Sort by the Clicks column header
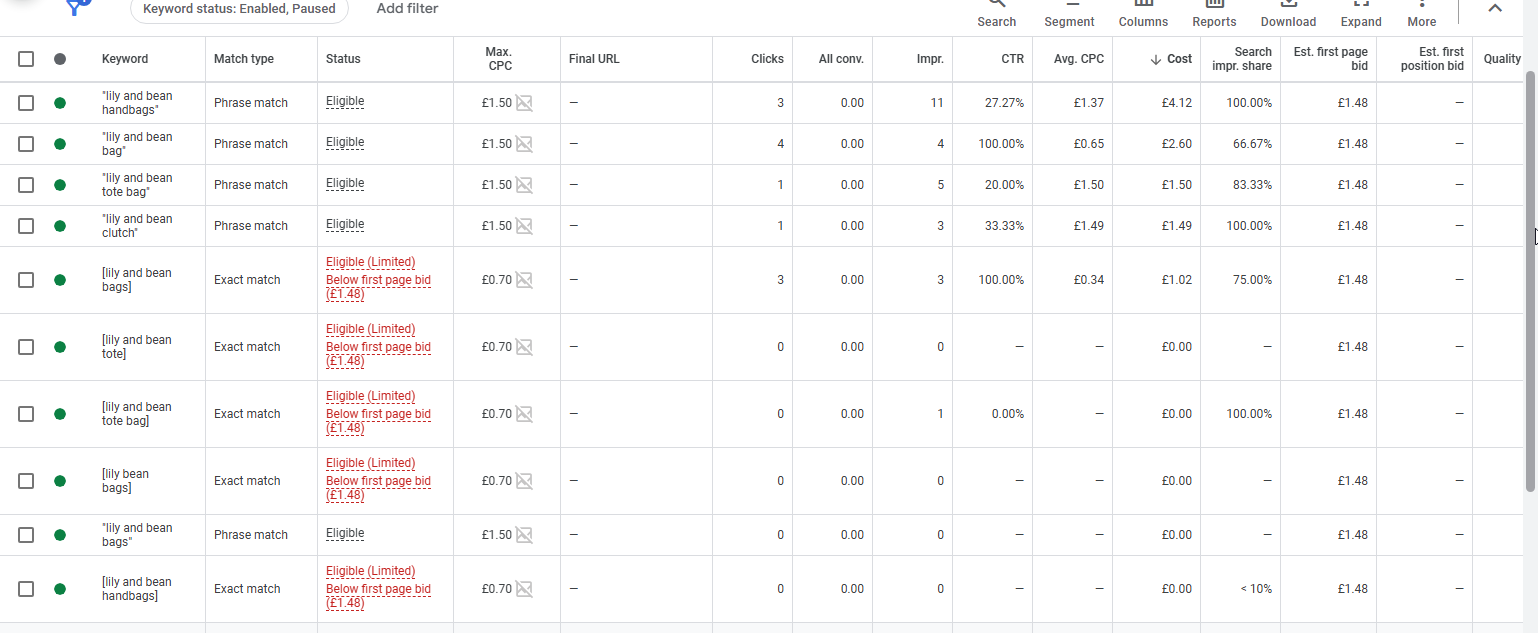1538x633 pixels. [x=767, y=59]
